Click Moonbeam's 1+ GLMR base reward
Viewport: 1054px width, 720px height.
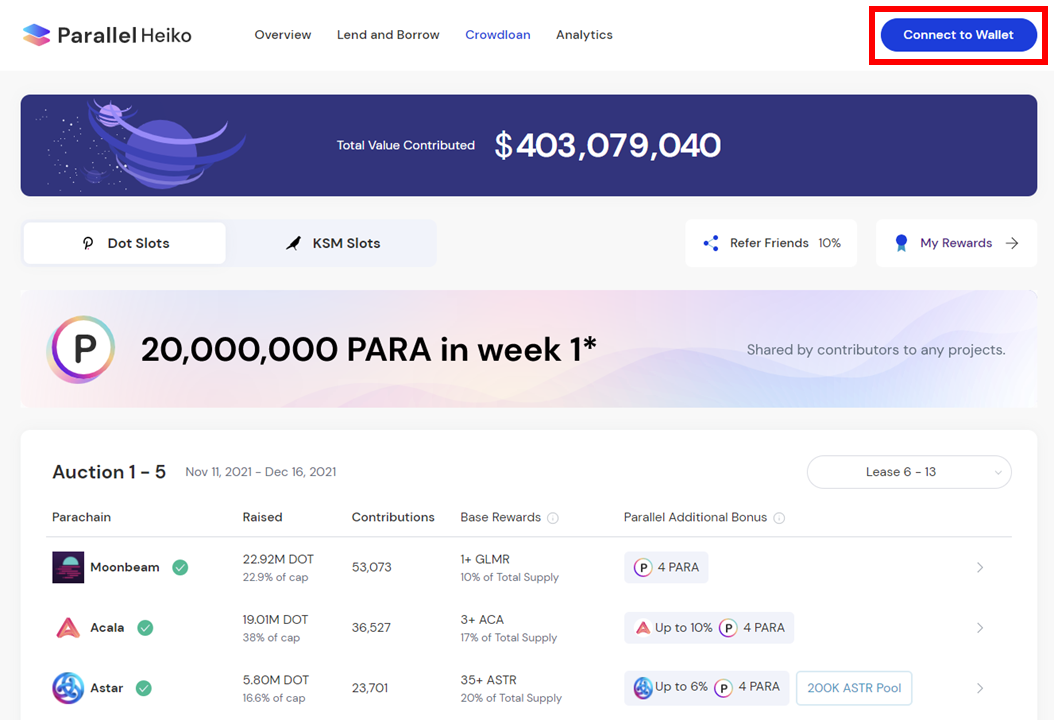(485, 559)
